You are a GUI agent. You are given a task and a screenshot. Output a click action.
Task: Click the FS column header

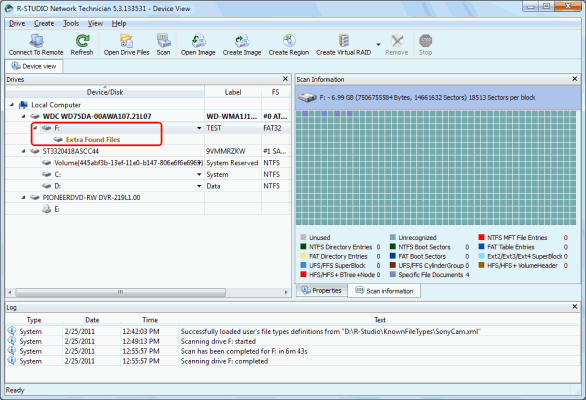coord(275,92)
